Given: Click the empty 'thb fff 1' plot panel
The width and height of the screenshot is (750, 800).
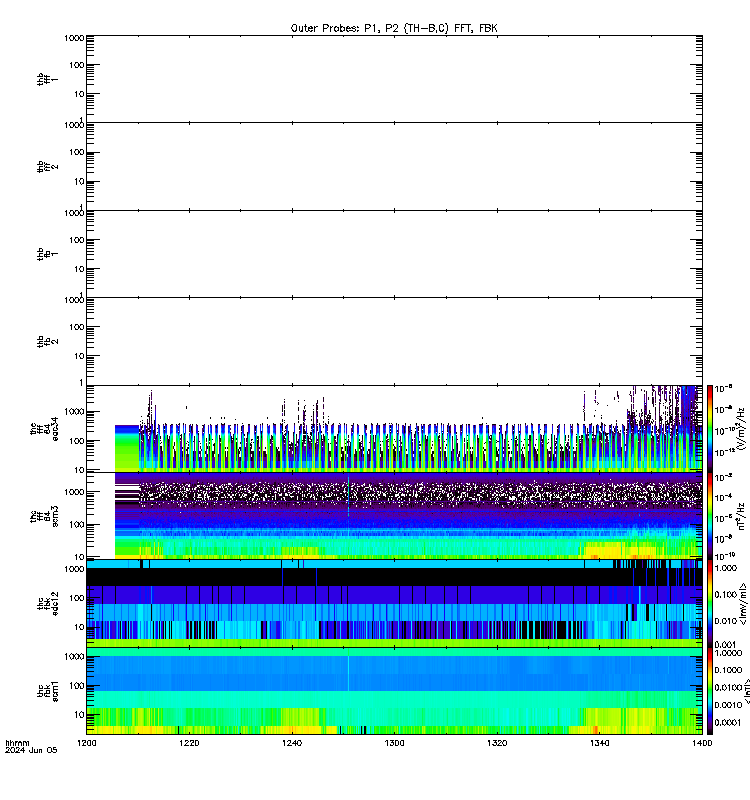Looking at the screenshot, I should pyautogui.click(x=394, y=79).
